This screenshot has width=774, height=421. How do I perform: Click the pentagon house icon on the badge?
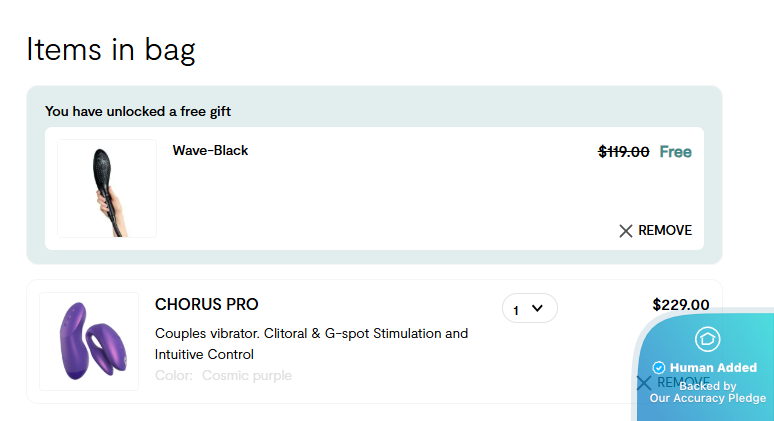pyautogui.click(x=708, y=340)
